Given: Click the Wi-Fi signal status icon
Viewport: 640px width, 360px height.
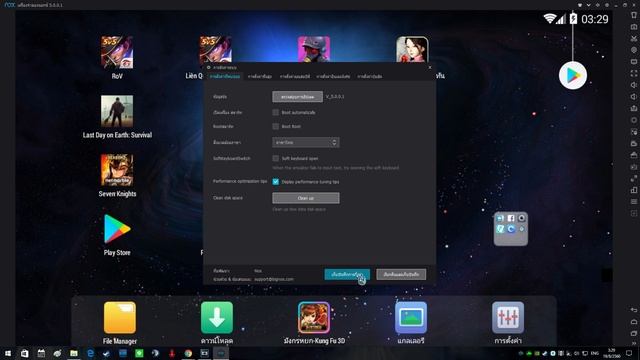Looking at the screenshot, I should [549, 18].
